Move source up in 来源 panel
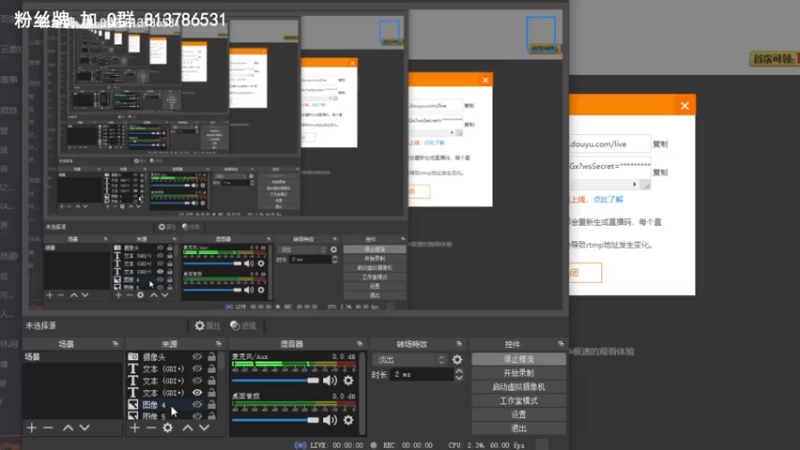The width and height of the screenshot is (800, 450). point(188,428)
